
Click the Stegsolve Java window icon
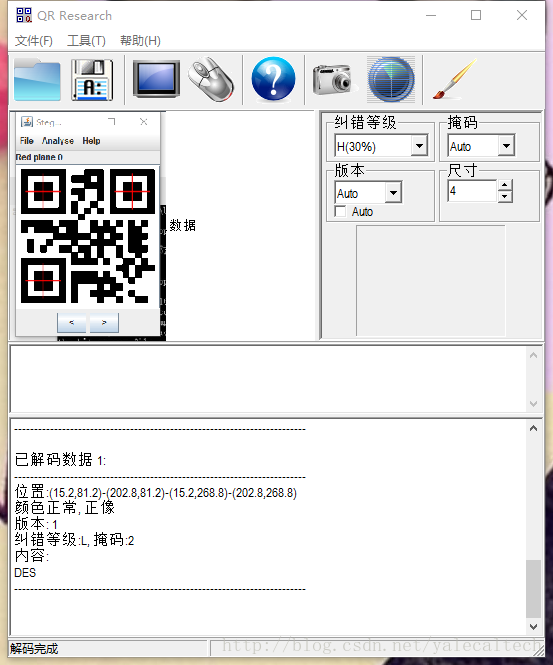27,122
